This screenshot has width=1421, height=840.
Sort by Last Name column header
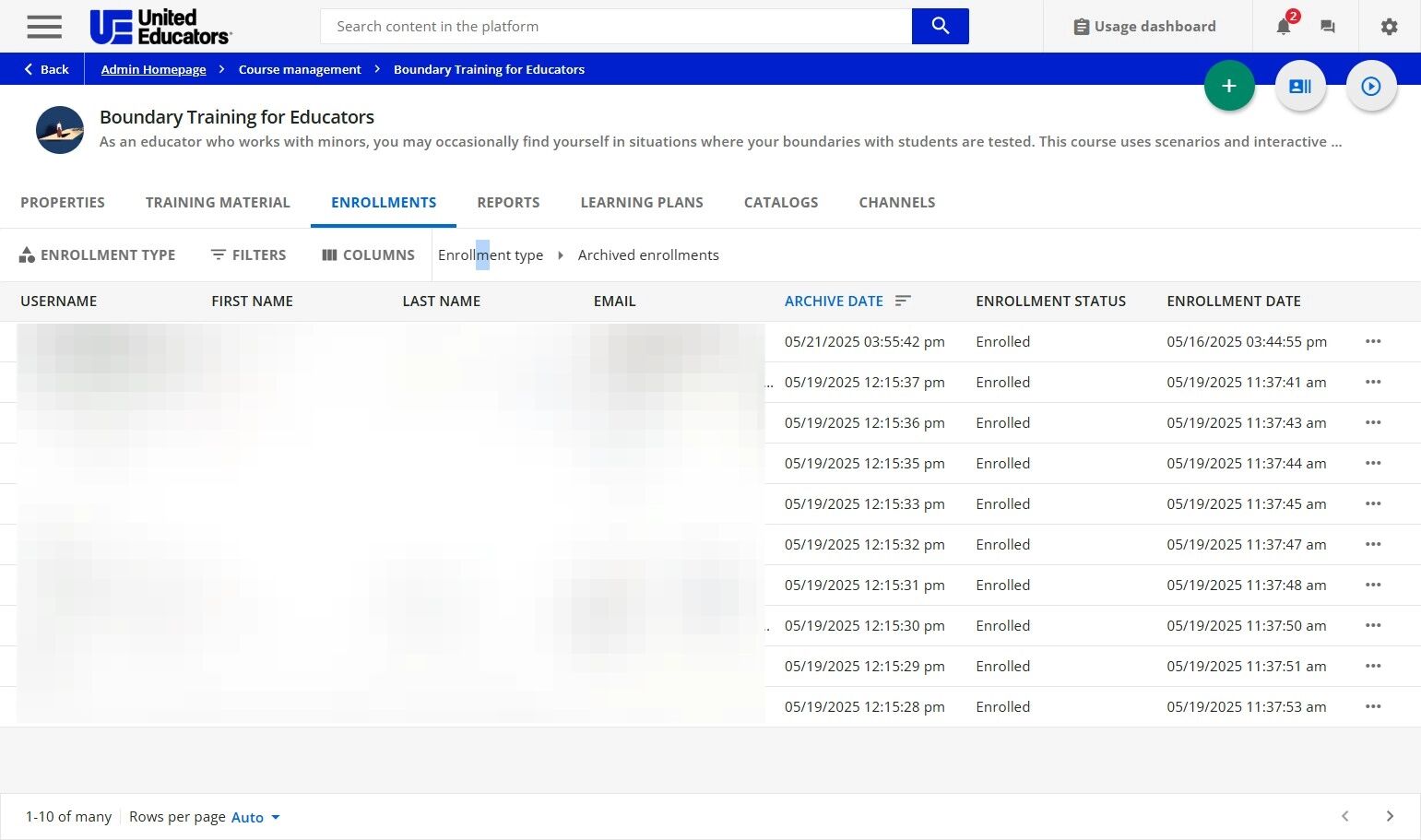click(x=442, y=302)
